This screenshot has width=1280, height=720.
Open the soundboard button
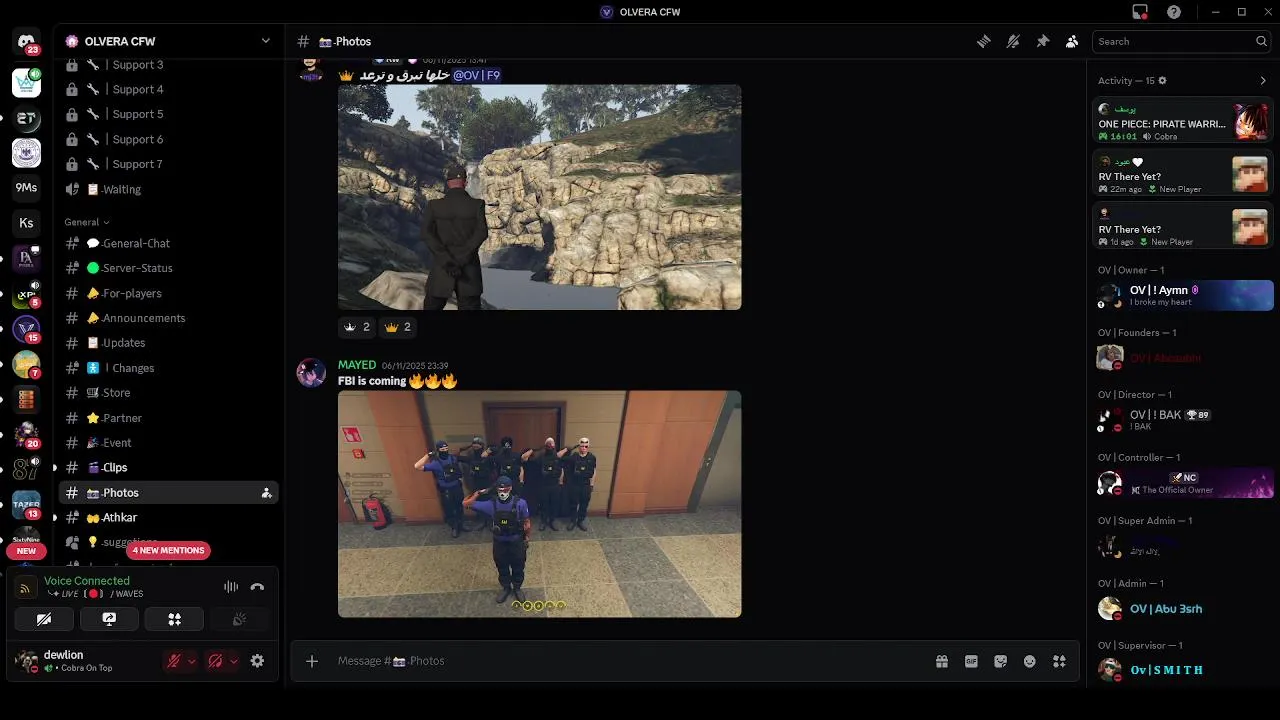[239, 620]
